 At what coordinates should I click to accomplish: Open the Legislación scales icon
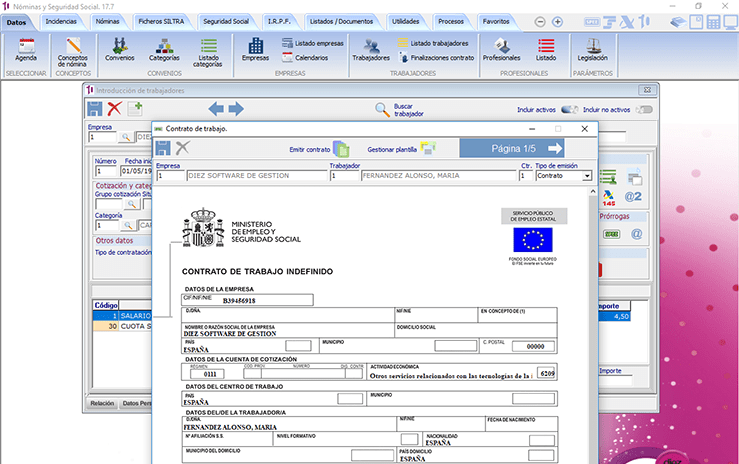593,46
